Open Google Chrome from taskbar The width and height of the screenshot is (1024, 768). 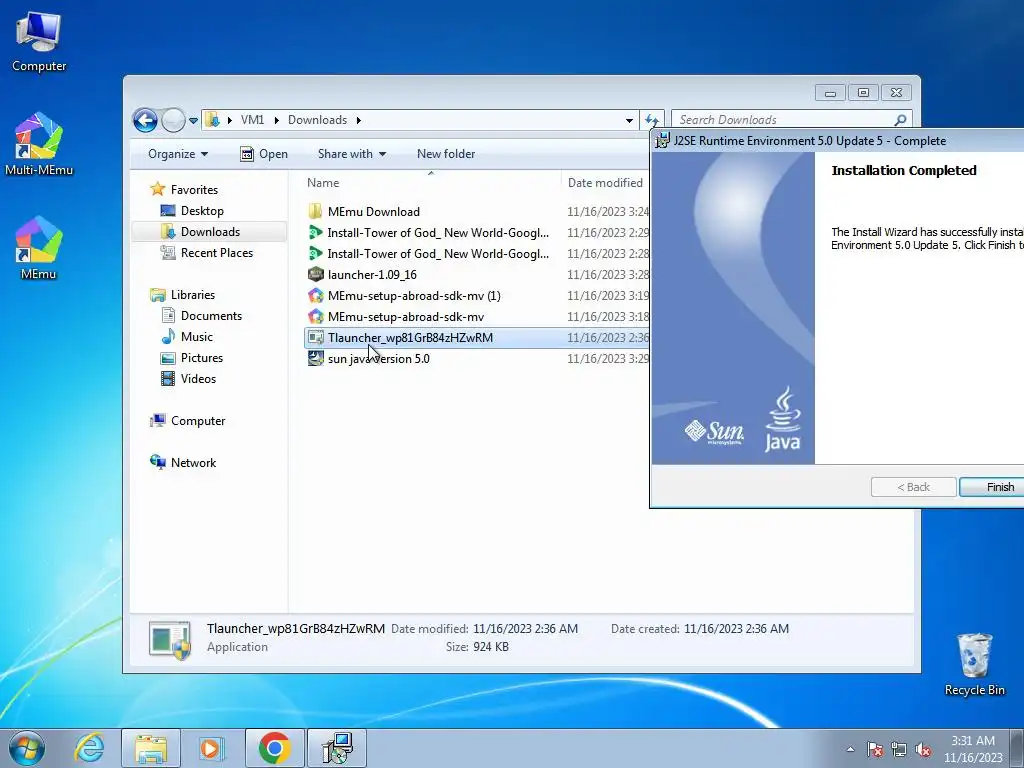point(274,748)
